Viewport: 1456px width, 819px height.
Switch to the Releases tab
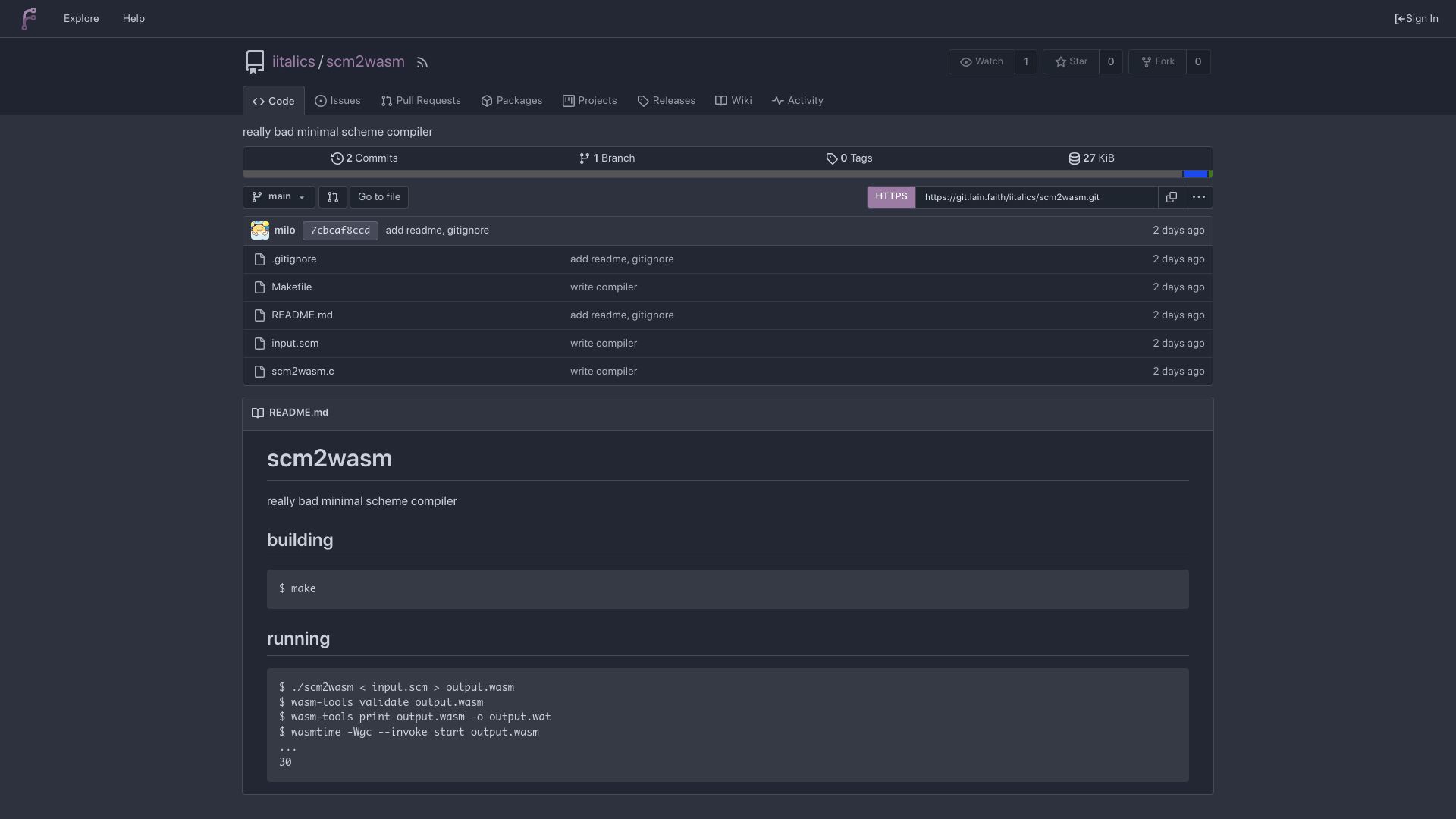click(x=667, y=101)
